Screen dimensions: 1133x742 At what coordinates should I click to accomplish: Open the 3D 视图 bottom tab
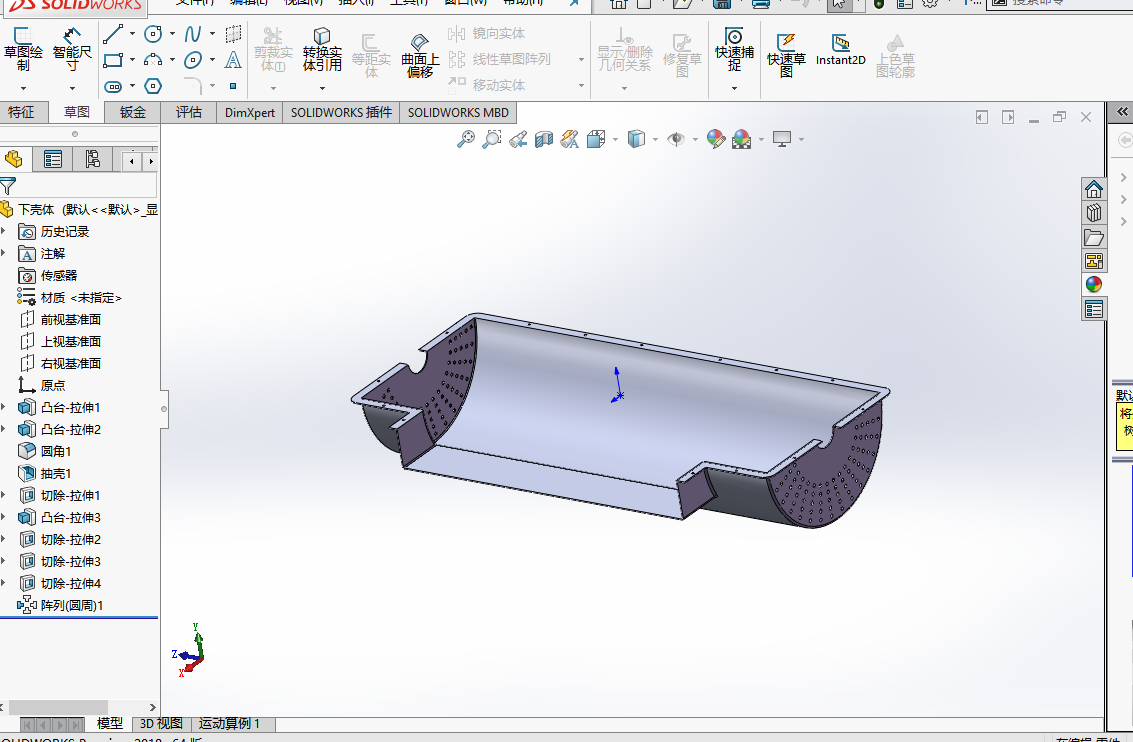[160, 723]
